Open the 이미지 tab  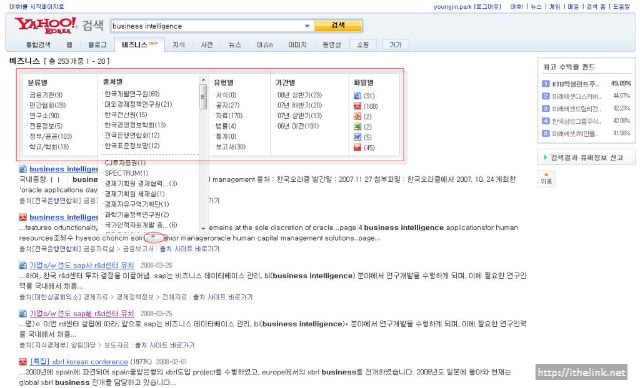coord(298,45)
